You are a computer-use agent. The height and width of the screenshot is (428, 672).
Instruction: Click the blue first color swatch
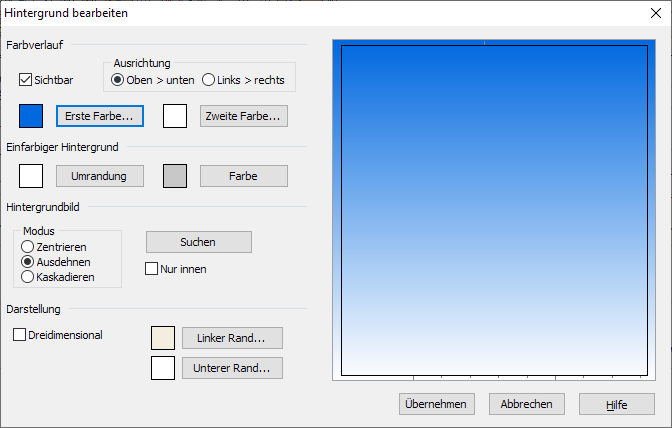(x=31, y=116)
